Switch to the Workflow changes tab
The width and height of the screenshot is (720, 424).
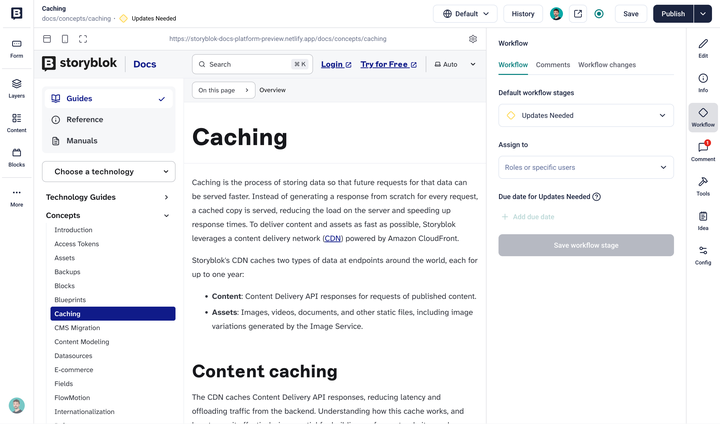pyautogui.click(x=607, y=65)
